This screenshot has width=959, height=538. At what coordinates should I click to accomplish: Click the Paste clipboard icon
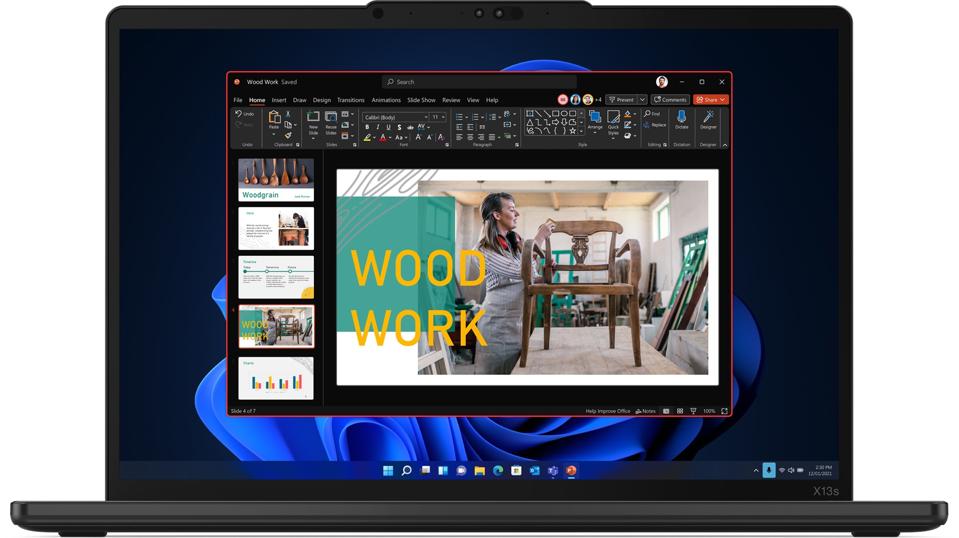pyautogui.click(x=274, y=118)
